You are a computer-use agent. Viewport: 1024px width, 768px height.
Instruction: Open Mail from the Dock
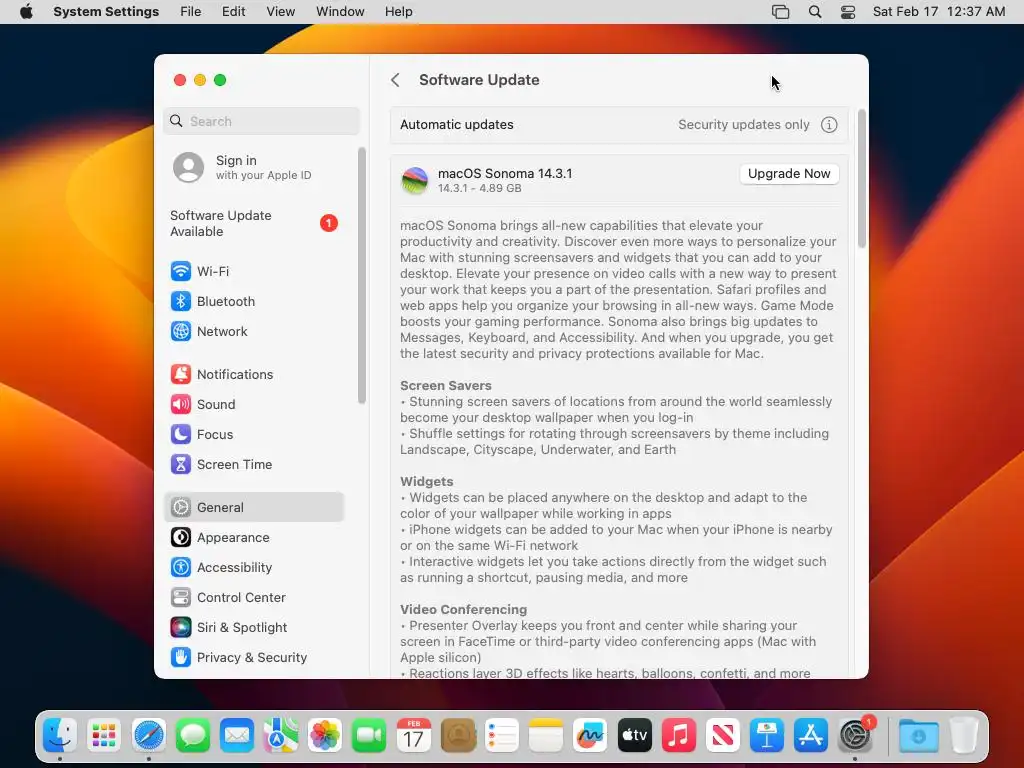(x=236, y=736)
